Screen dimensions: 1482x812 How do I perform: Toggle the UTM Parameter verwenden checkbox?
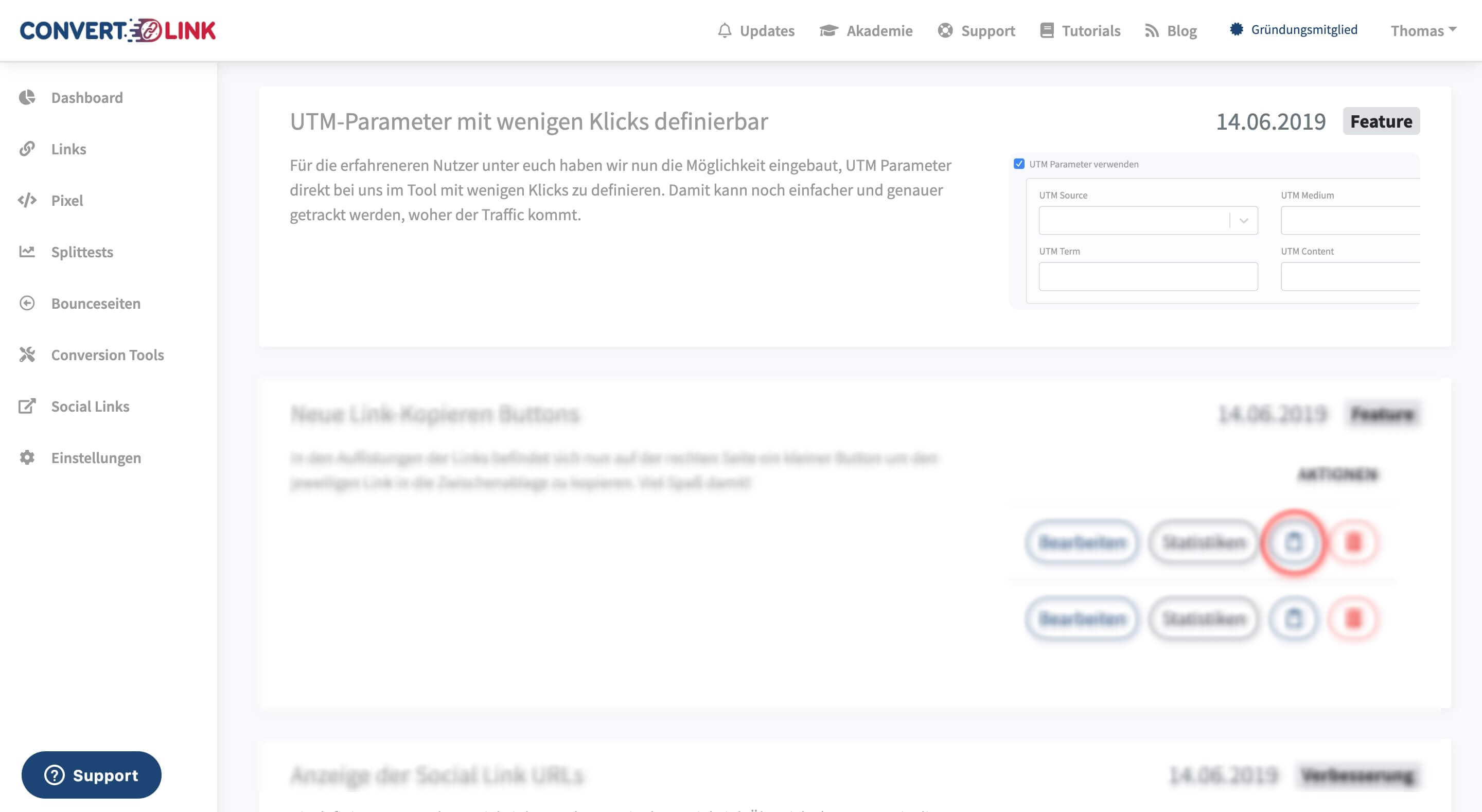point(1019,164)
